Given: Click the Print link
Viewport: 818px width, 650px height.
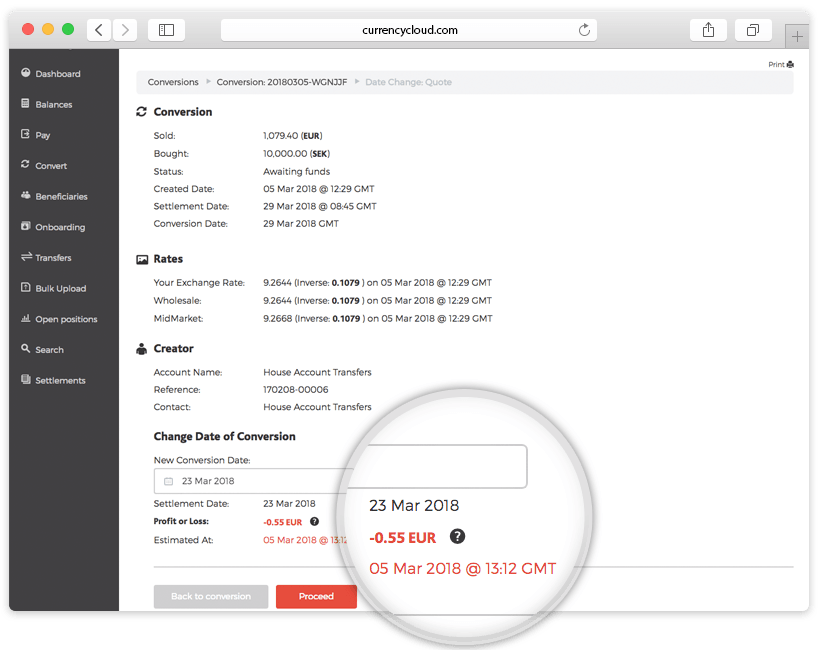Looking at the screenshot, I should (x=781, y=65).
